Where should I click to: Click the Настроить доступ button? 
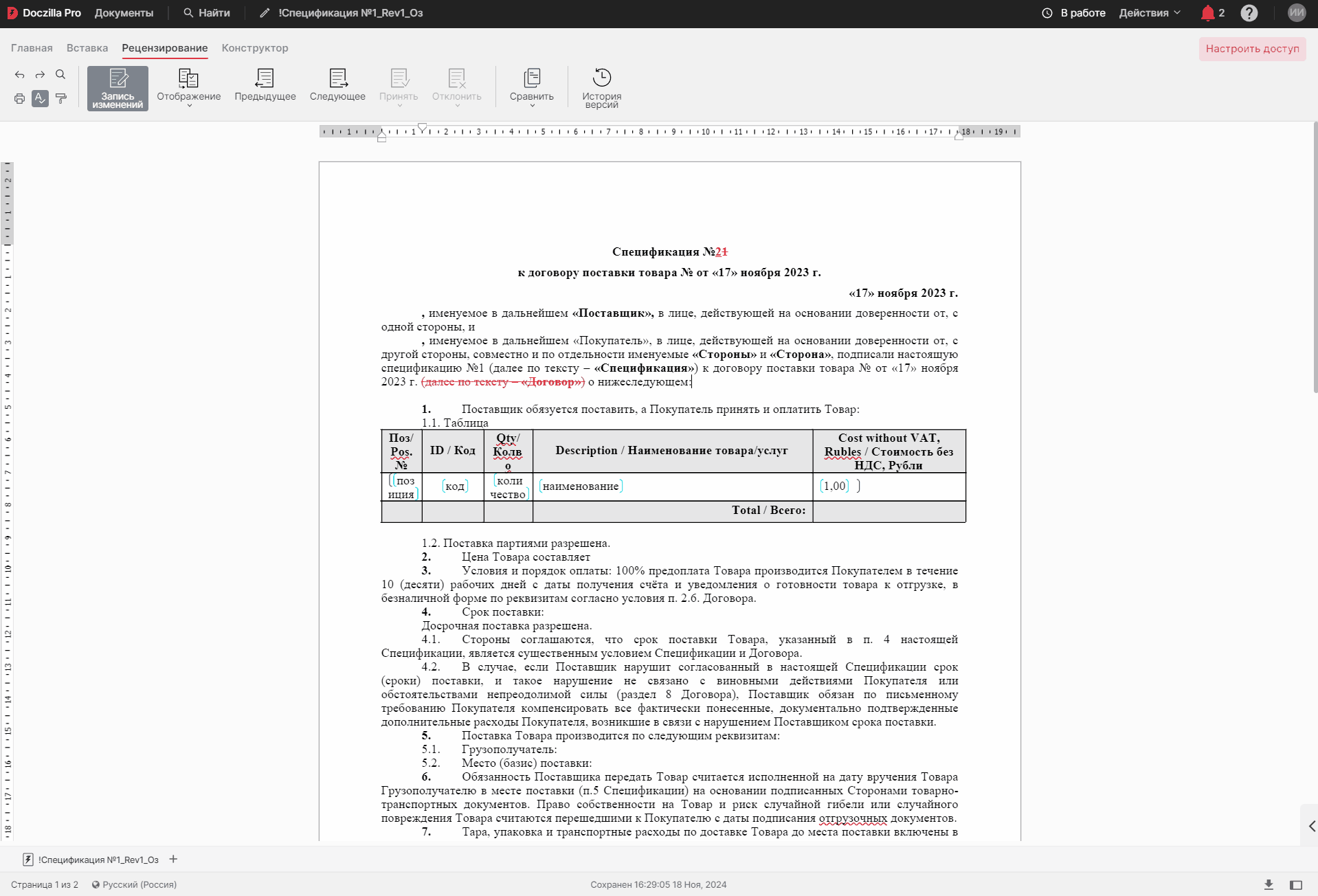click(1252, 49)
